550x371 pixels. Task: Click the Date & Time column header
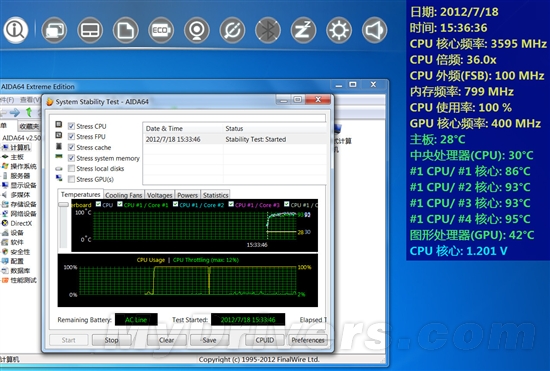pyautogui.click(x=183, y=128)
